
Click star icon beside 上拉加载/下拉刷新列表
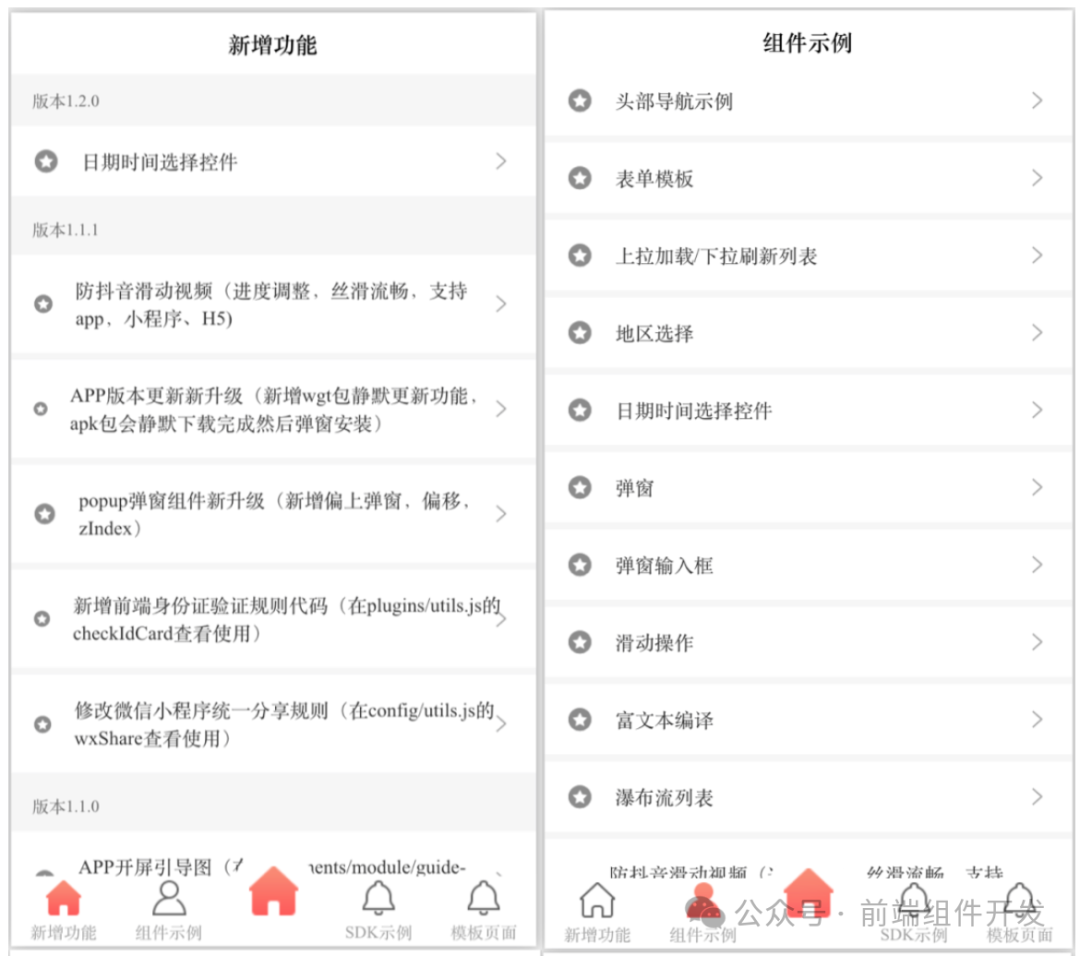click(x=580, y=256)
